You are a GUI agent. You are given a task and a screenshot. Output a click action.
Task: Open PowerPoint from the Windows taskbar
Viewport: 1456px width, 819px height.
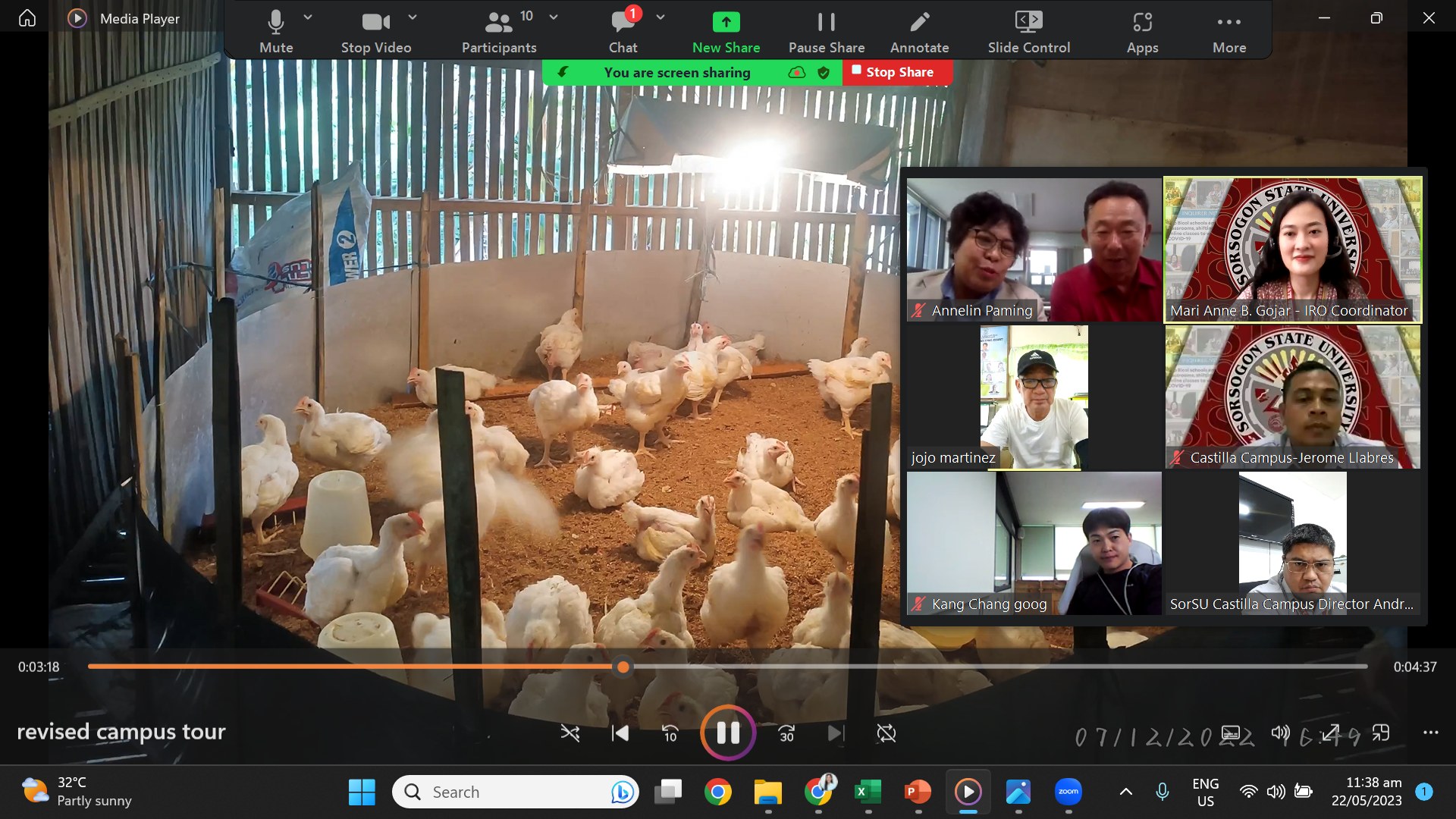coord(918,792)
